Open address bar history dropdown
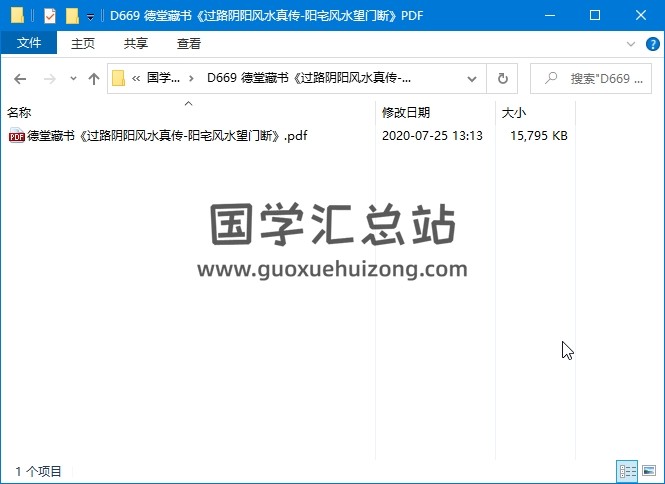Image resolution: width=665 pixels, height=484 pixels. pyautogui.click(x=472, y=78)
